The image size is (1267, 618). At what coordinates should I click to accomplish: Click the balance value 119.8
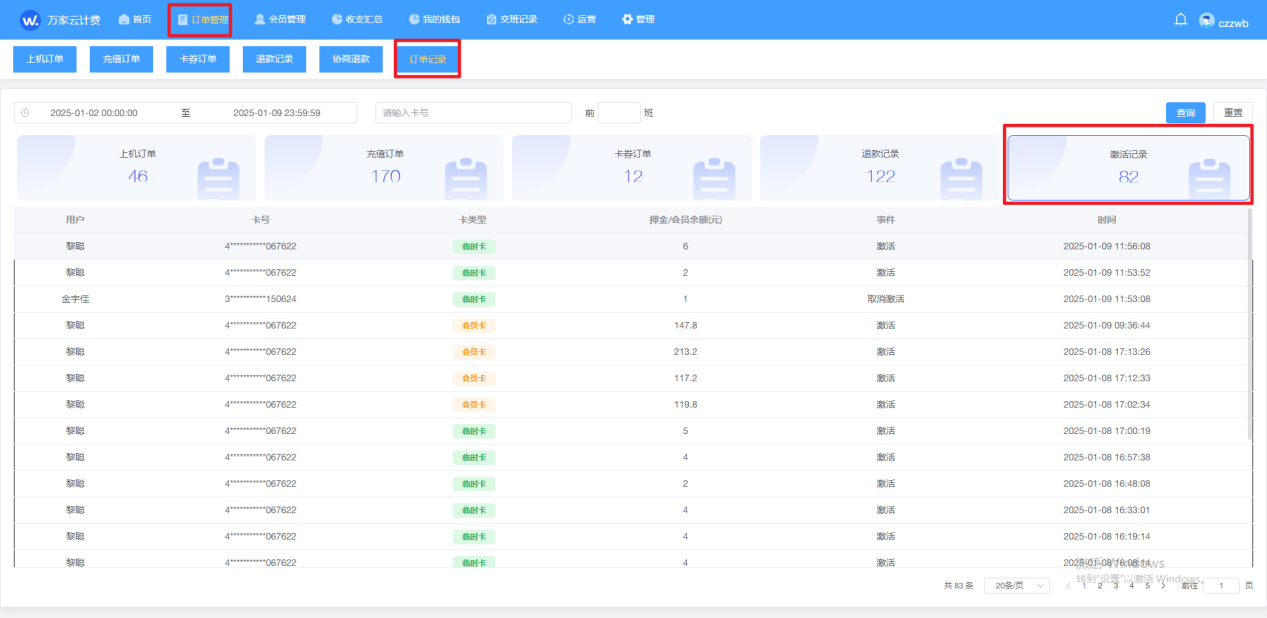pos(685,404)
